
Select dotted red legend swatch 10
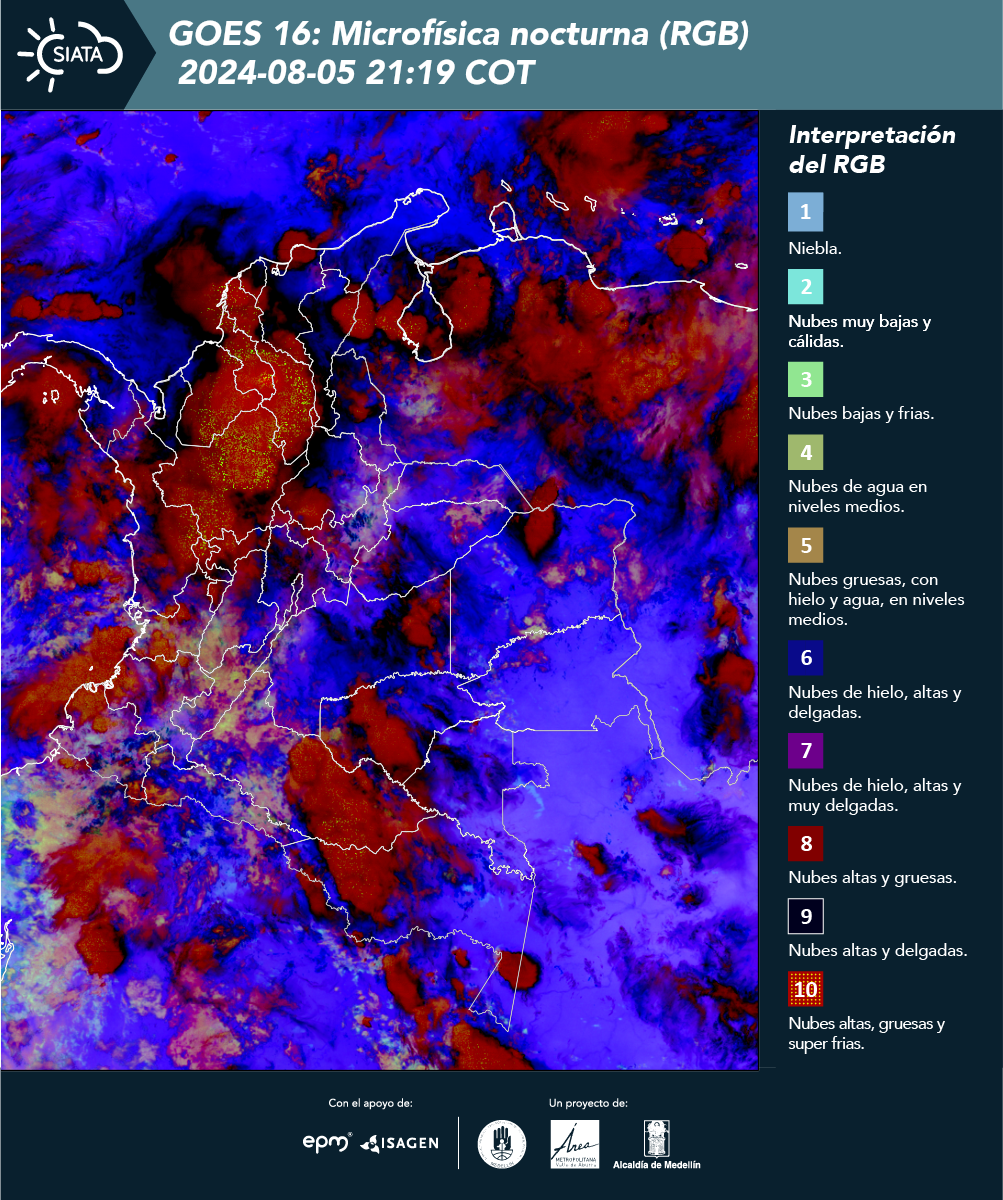coord(805,990)
